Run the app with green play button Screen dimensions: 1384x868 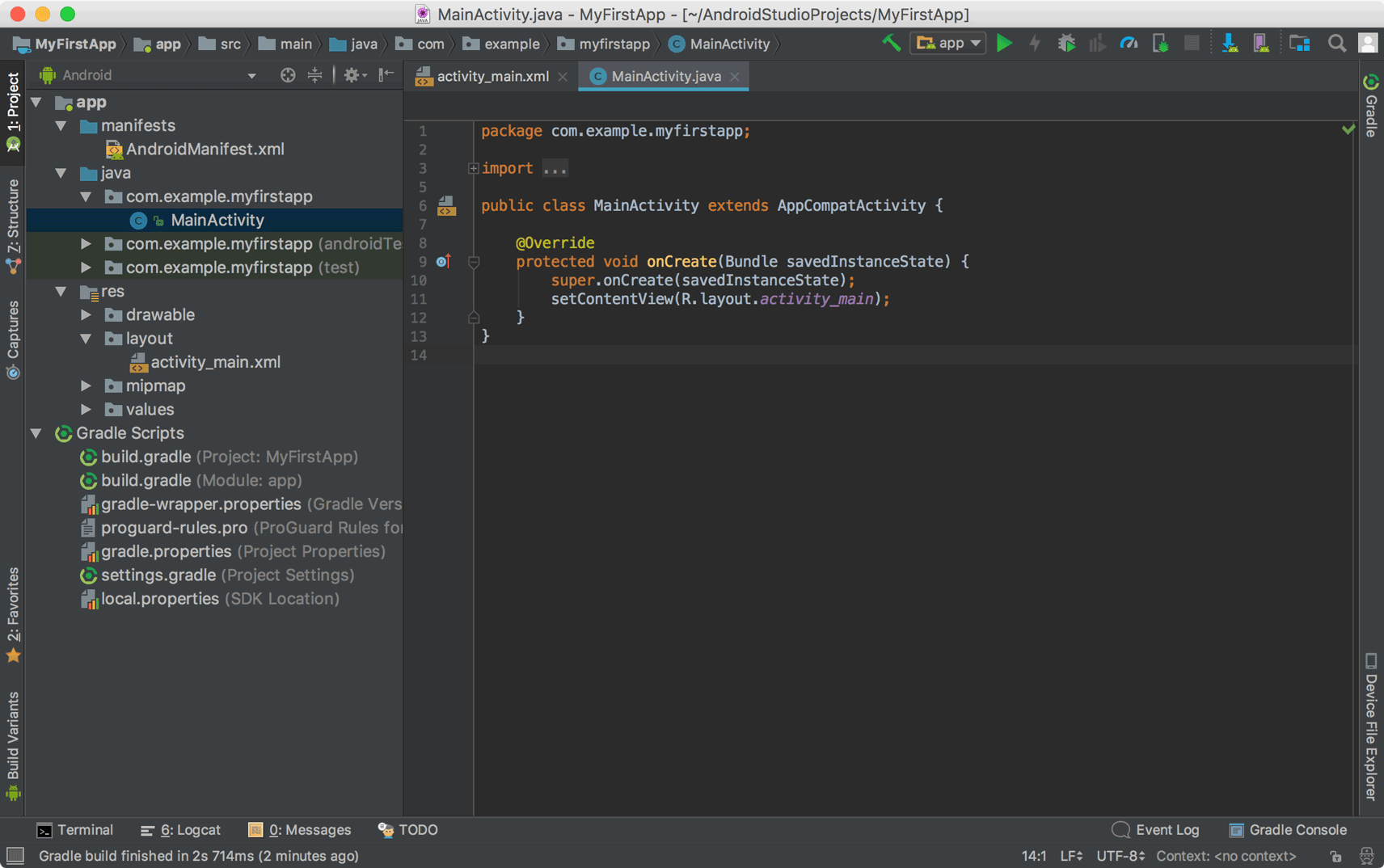click(x=1004, y=44)
